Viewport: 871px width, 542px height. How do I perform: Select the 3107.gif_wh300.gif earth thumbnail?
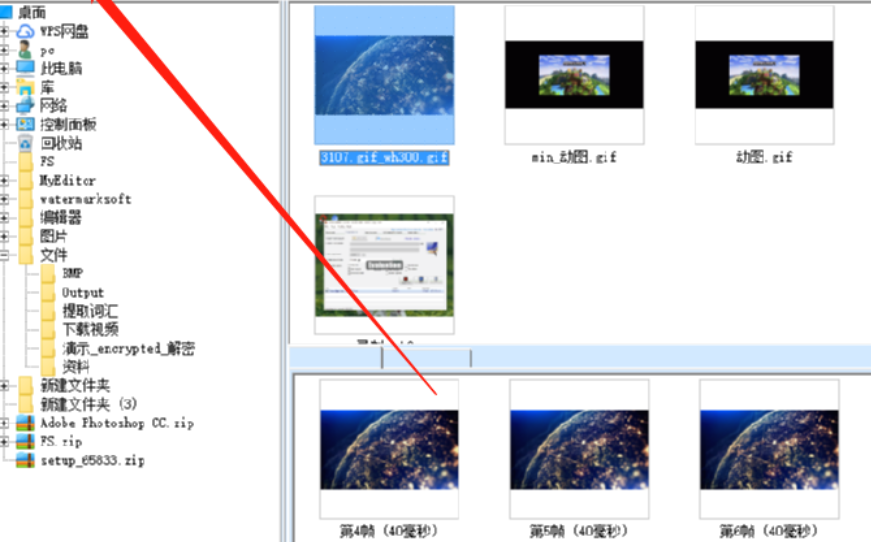pyautogui.click(x=384, y=76)
